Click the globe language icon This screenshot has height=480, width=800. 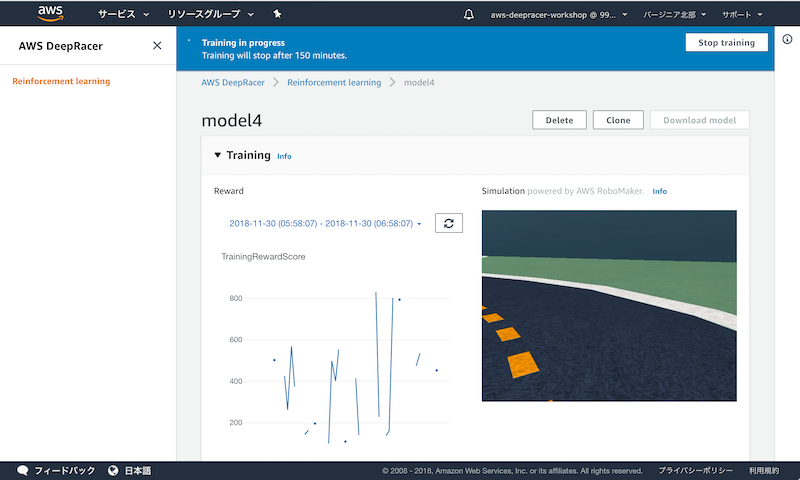click(113, 470)
